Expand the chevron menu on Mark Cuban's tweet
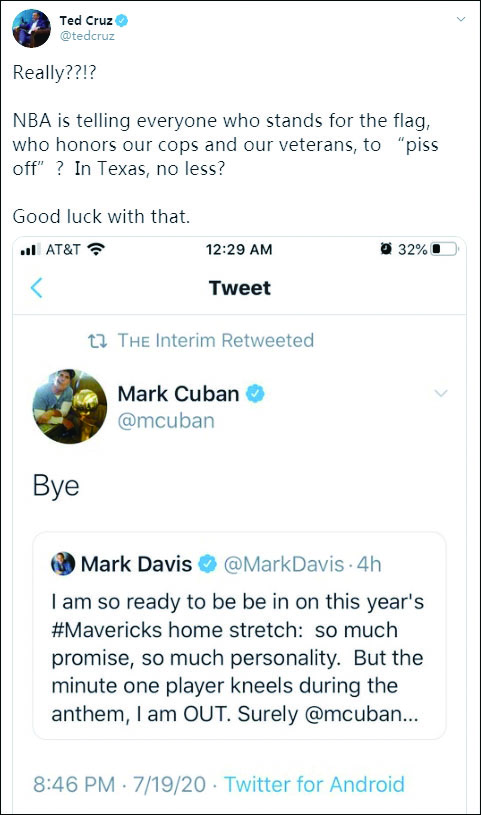The height and width of the screenshot is (815, 481). [441, 393]
